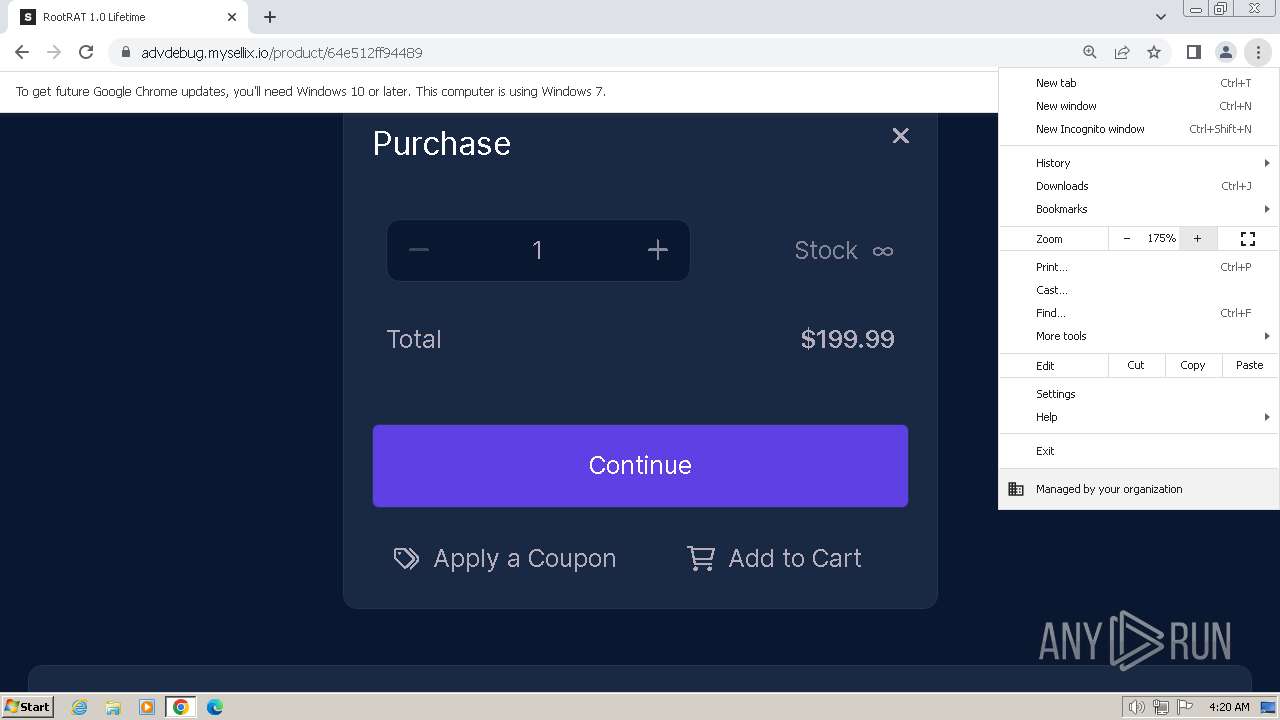
Task: Select Exit from Chrome menu
Action: point(1139,451)
